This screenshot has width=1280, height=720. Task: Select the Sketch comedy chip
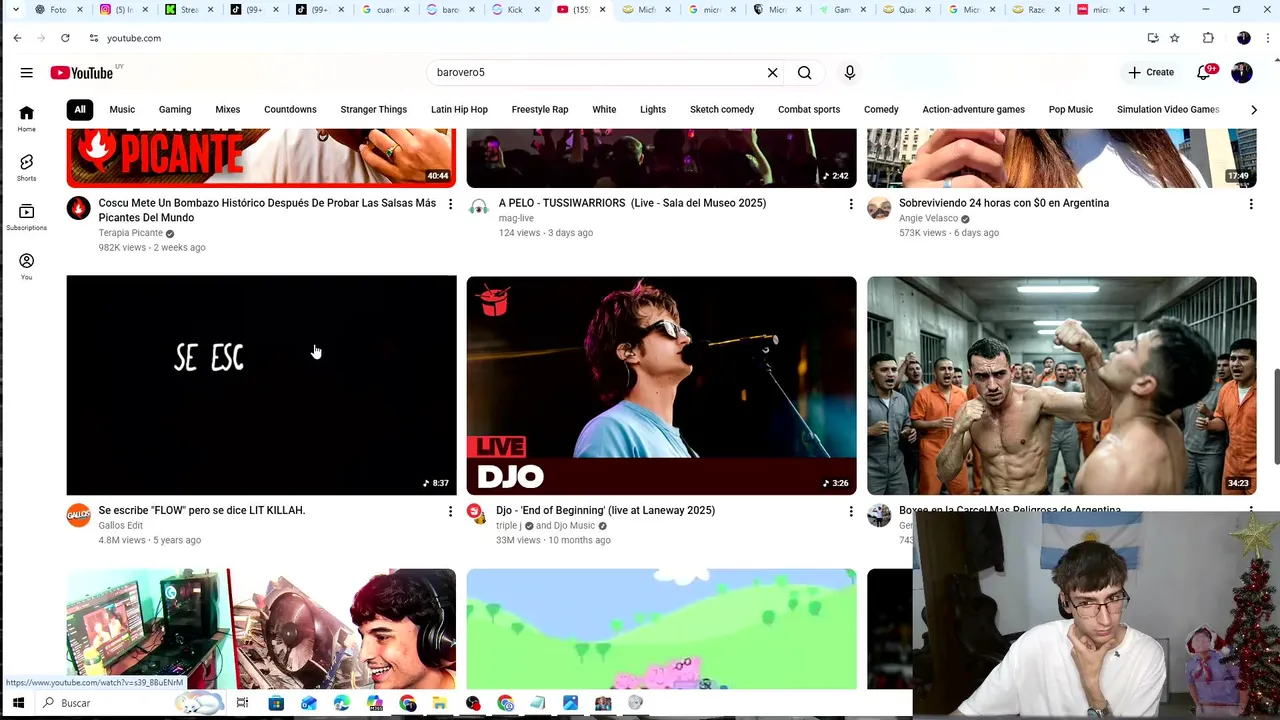pyautogui.click(x=722, y=109)
